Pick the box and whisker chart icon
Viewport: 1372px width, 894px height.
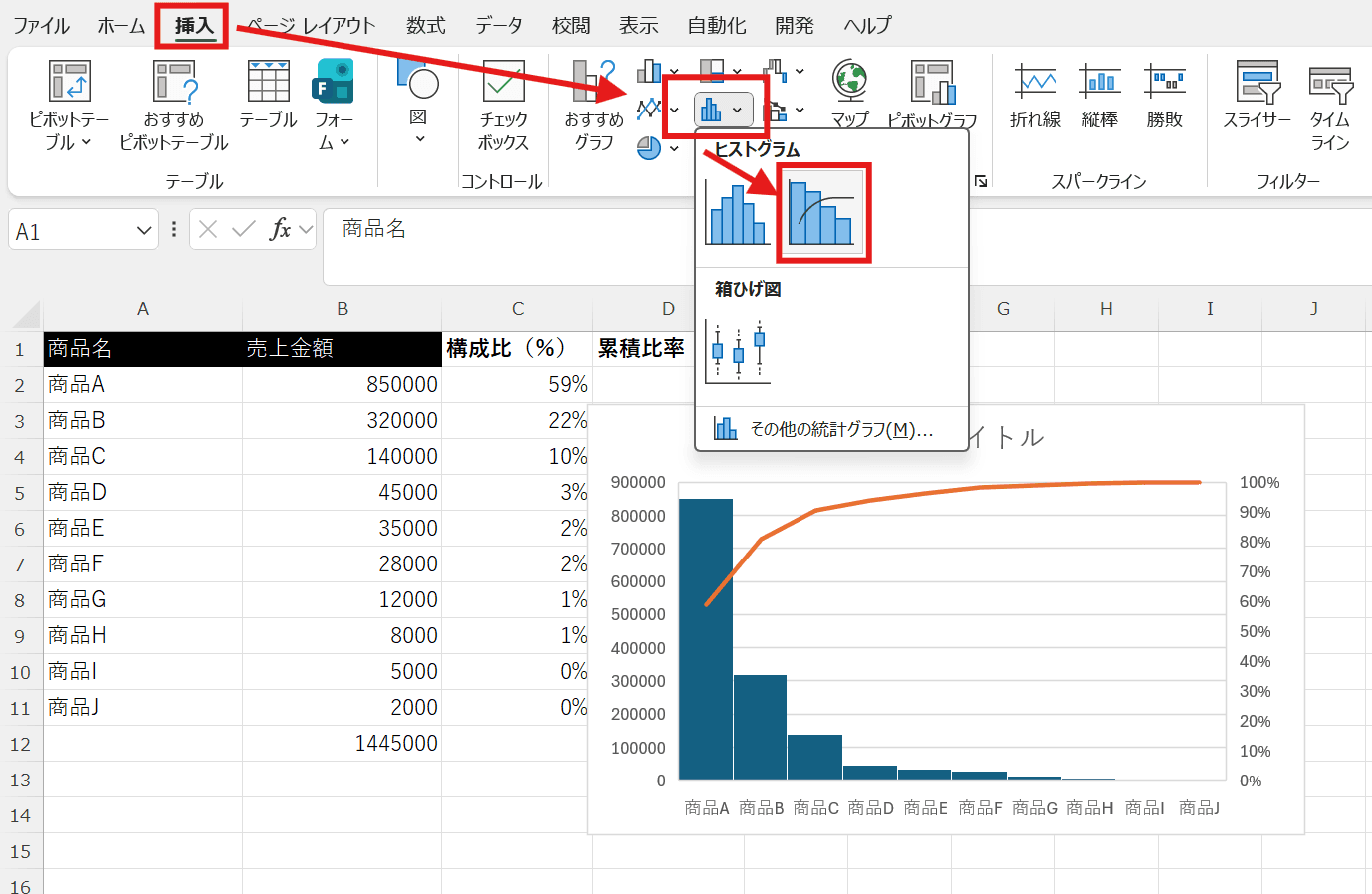coord(738,351)
